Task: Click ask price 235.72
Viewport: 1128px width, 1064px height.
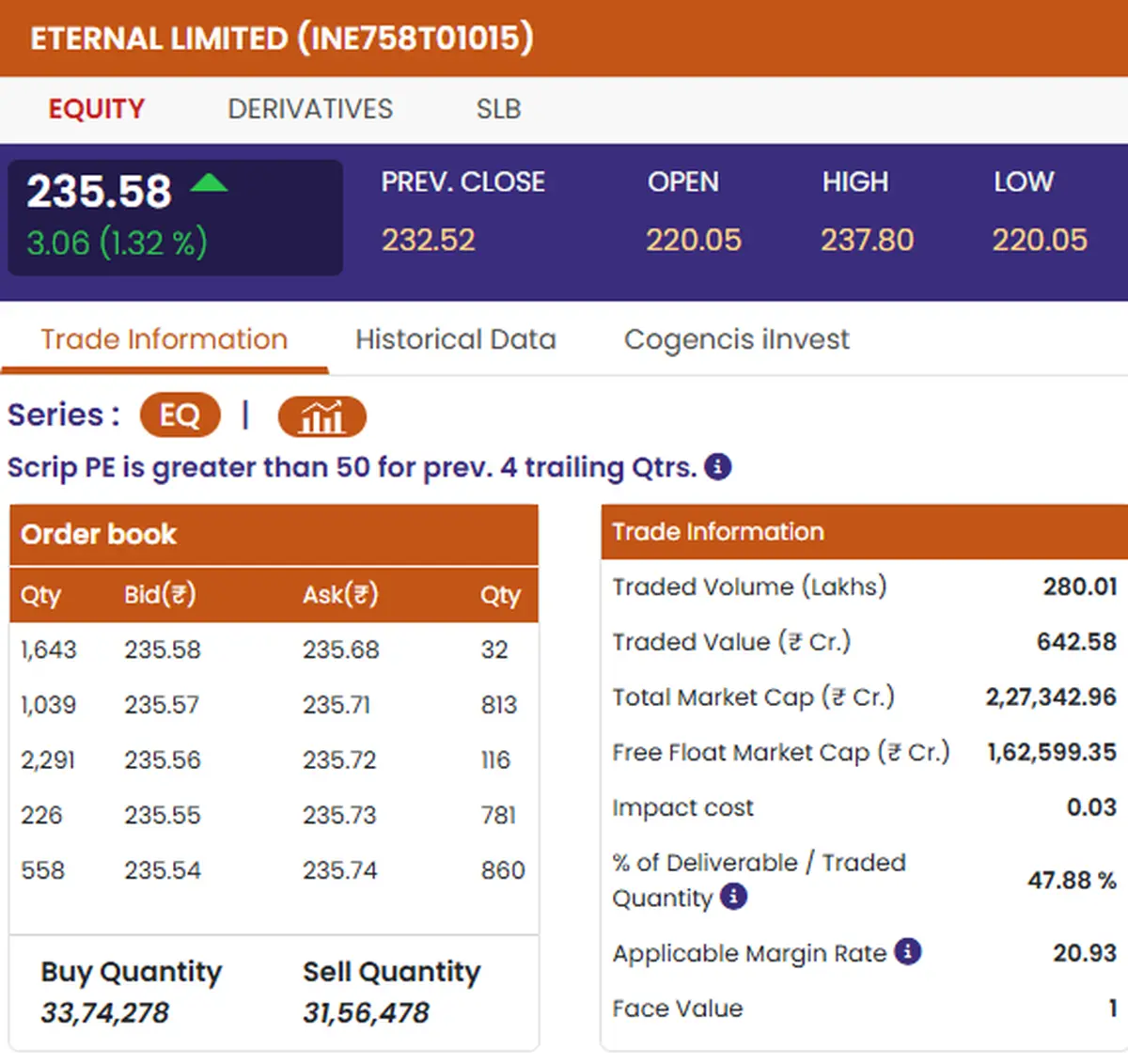Action: pyautogui.click(x=339, y=760)
